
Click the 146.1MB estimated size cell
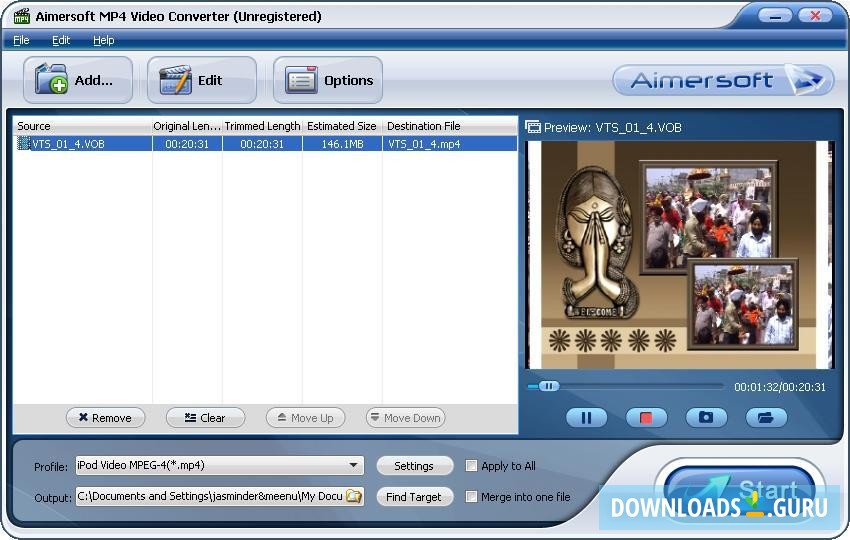(x=343, y=144)
